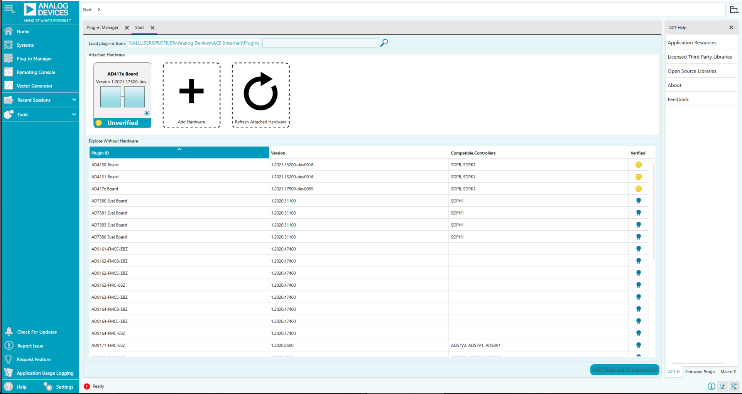This screenshot has height=394, width=742.
Task: Click the folder icon at top right
Action: coord(733,9)
